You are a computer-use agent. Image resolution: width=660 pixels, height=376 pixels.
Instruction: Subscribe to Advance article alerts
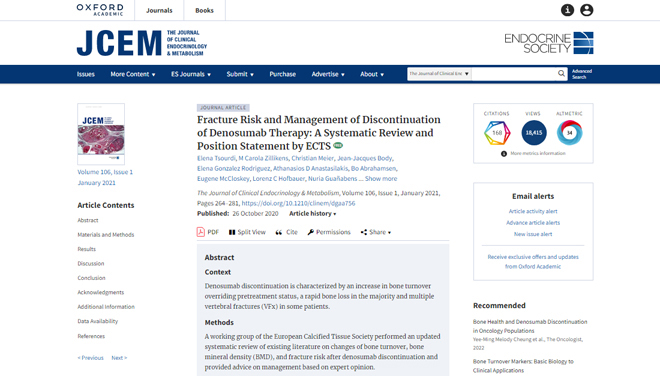pyautogui.click(x=533, y=223)
